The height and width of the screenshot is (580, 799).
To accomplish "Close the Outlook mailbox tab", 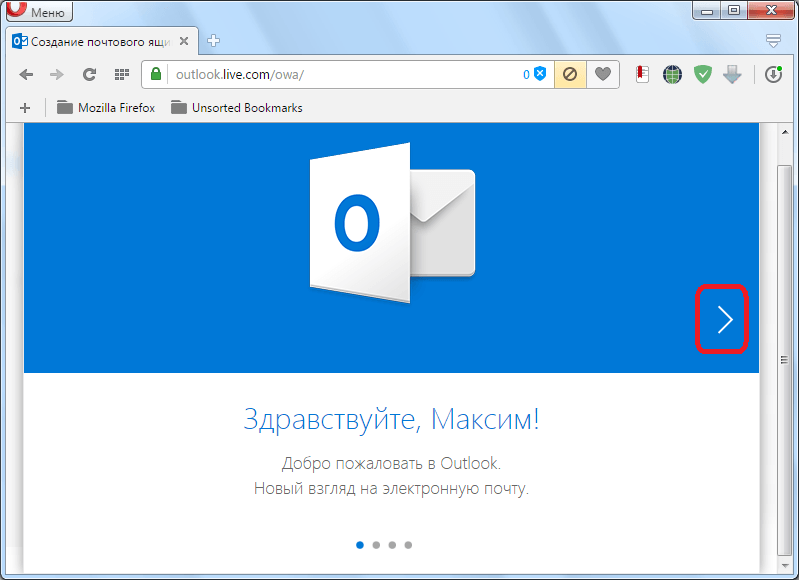I will point(184,41).
